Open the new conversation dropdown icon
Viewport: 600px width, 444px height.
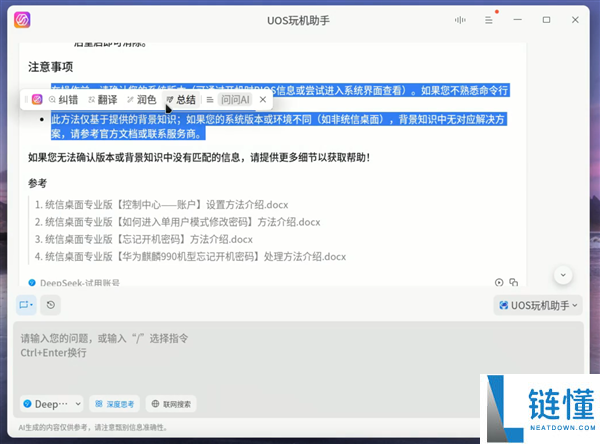point(26,305)
